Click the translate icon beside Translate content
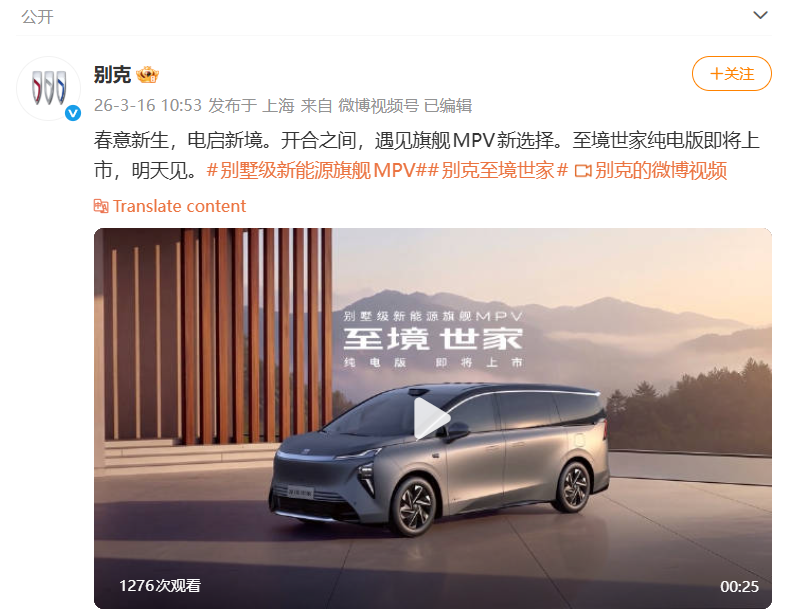The height and width of the screenshot is (615, 786). coord(101,206)
